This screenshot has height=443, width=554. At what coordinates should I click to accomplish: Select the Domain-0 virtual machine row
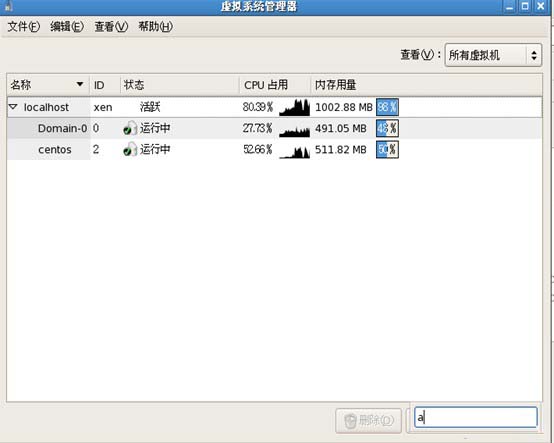(x=274, y=128)
